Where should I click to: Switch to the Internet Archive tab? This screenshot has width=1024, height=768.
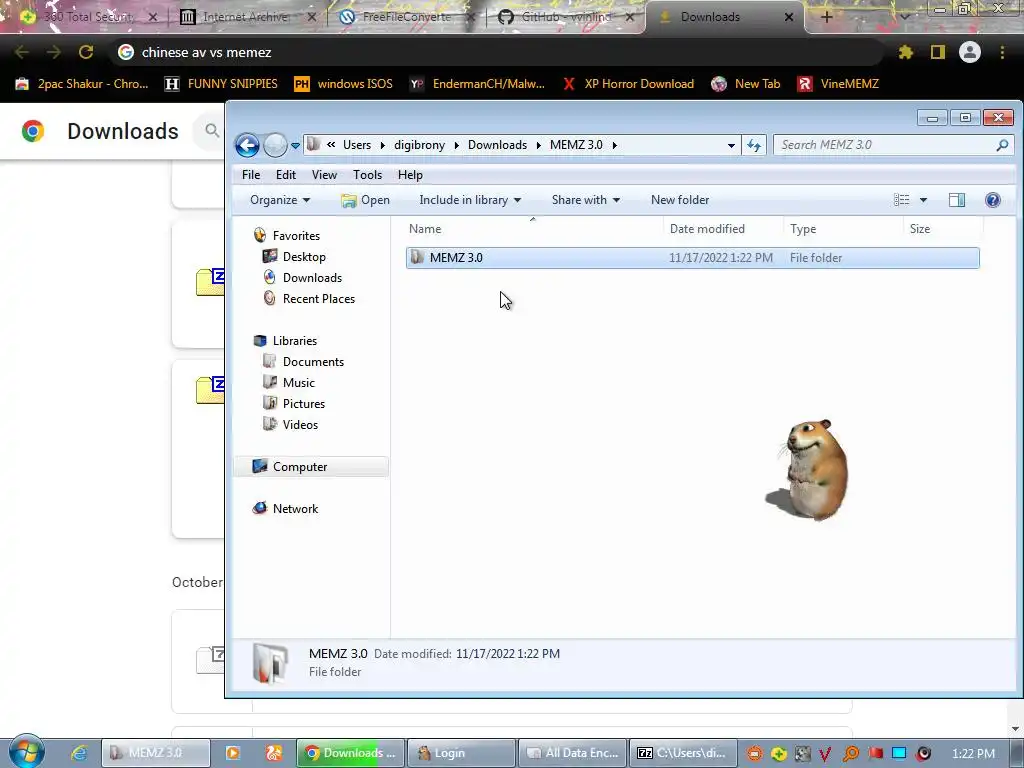245,17
